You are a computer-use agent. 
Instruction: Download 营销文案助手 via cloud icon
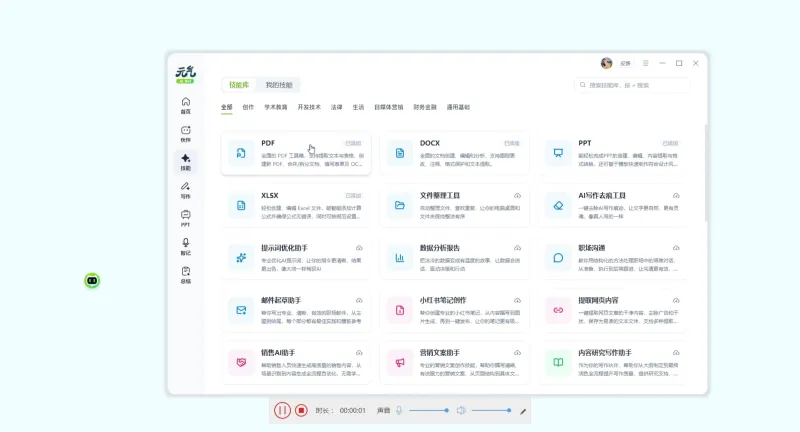(x=517, y=353)
